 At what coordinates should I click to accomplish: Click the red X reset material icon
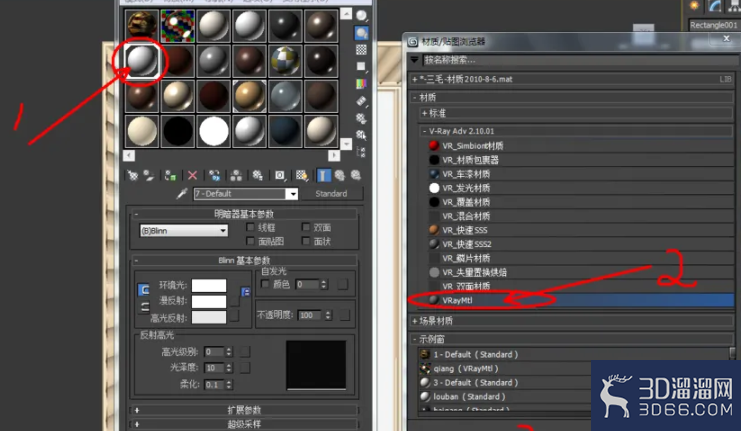point(192,176)
